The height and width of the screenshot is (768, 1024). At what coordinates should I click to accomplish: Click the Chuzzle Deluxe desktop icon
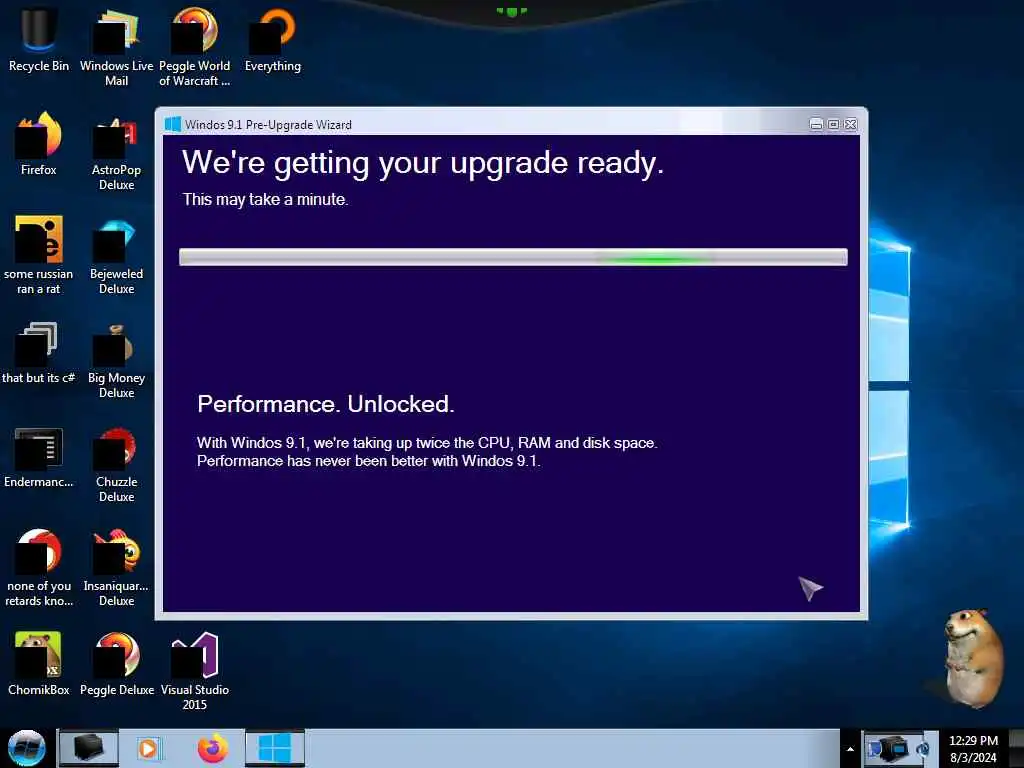116,464
